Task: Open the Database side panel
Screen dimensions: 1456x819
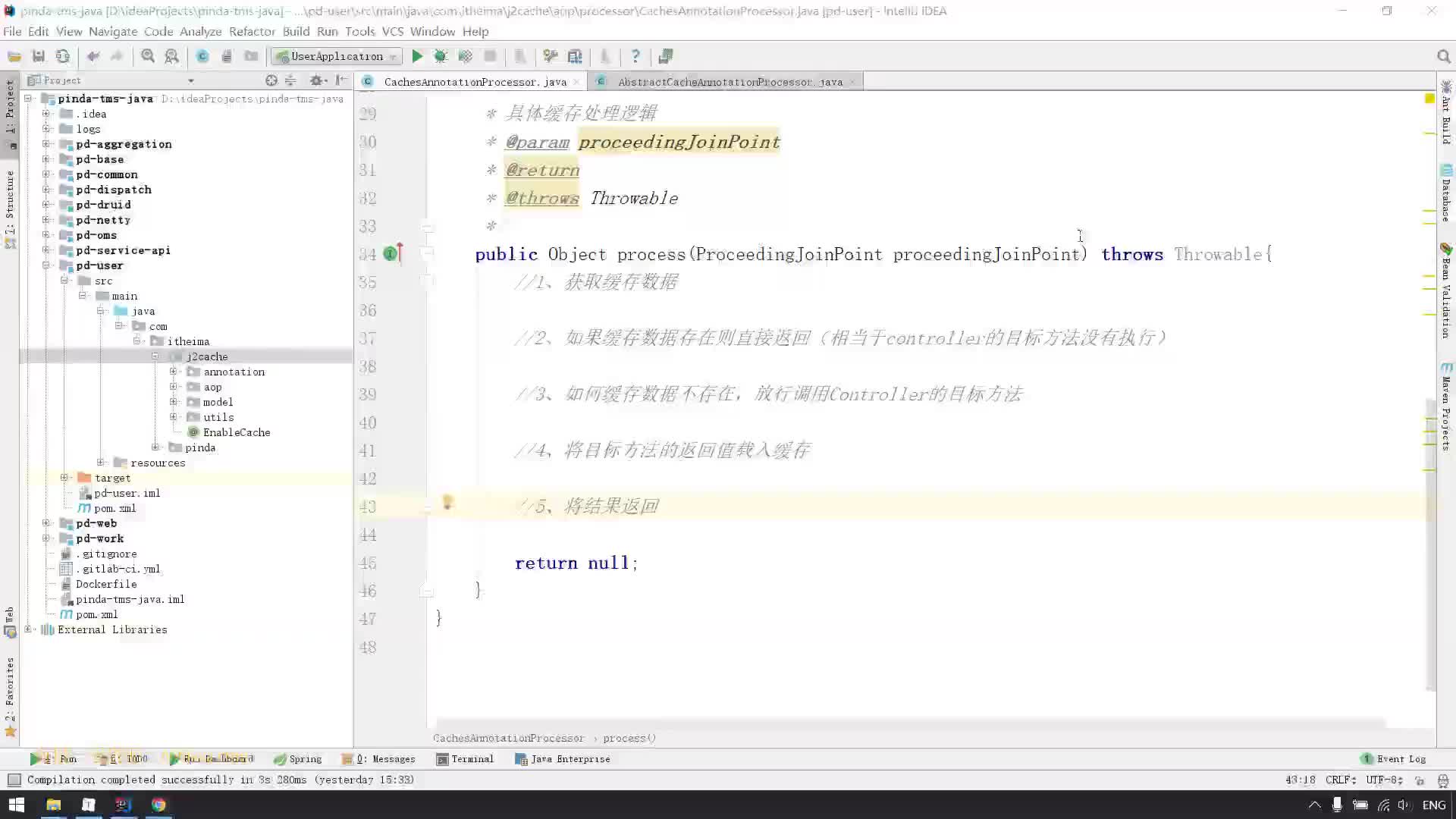Action: coord(1446,193)
